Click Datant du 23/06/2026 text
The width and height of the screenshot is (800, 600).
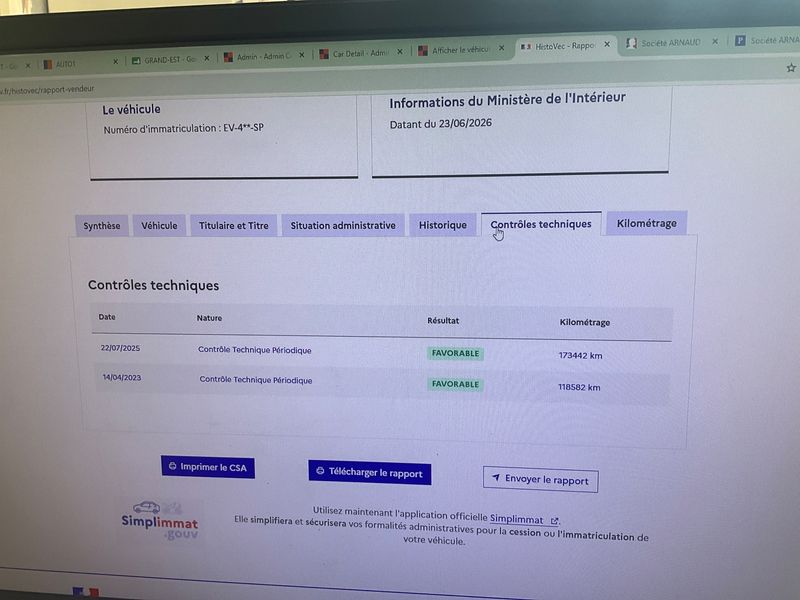pos(441,123)
